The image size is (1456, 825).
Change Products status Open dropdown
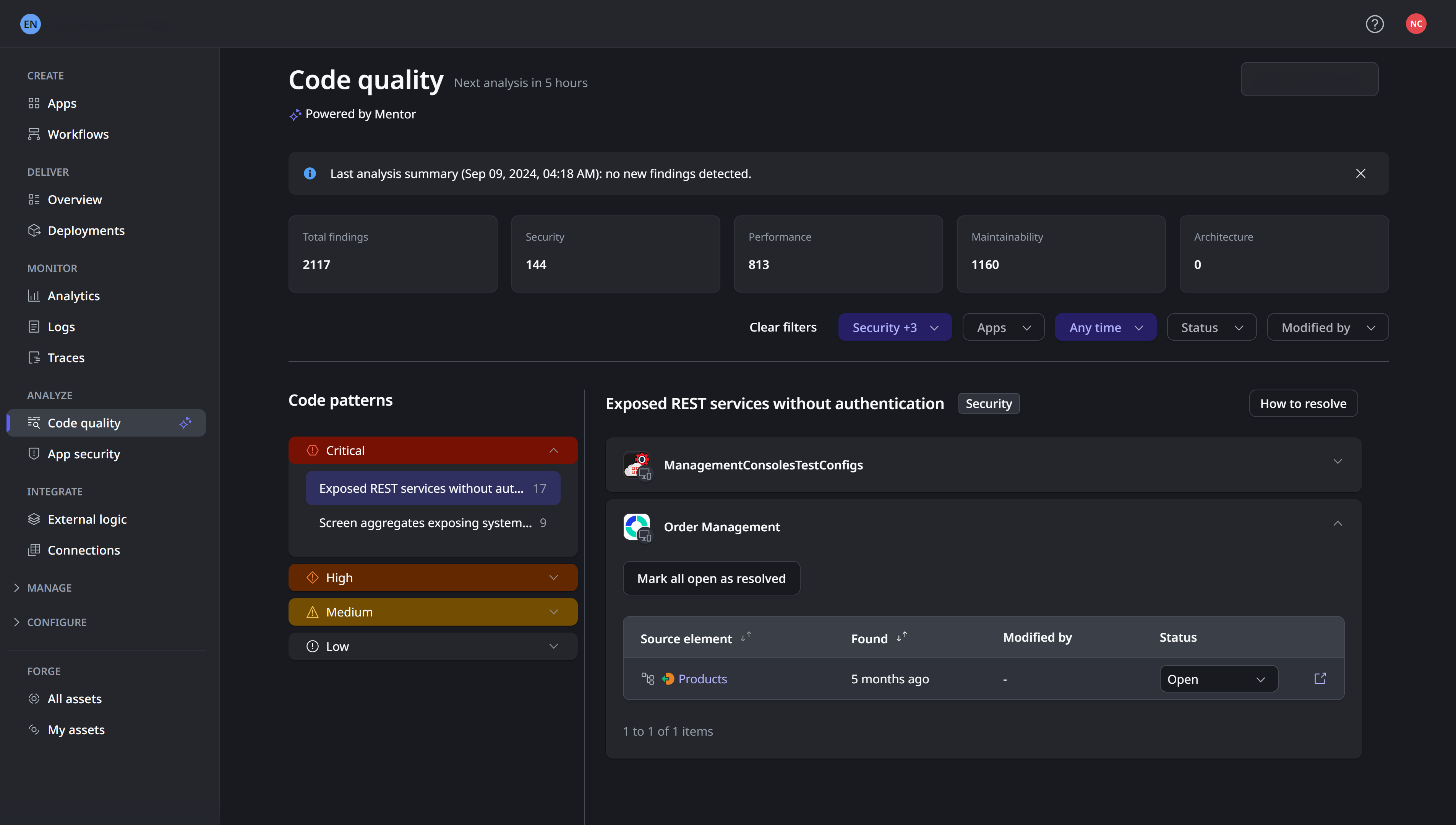[1218, 679]
